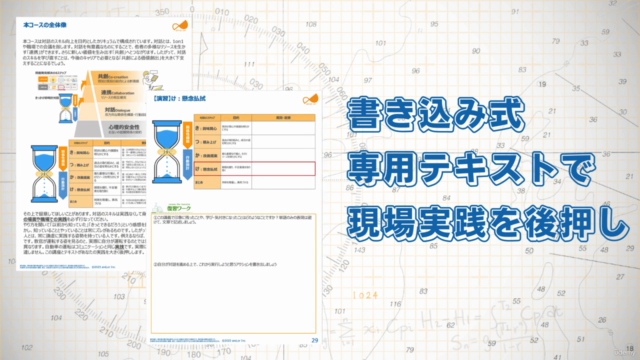Click the green '復習ワーク' heading
Image resolution: width=640 pixels, height=360 pixels.
pyautogui.click(x=179, y=208)
